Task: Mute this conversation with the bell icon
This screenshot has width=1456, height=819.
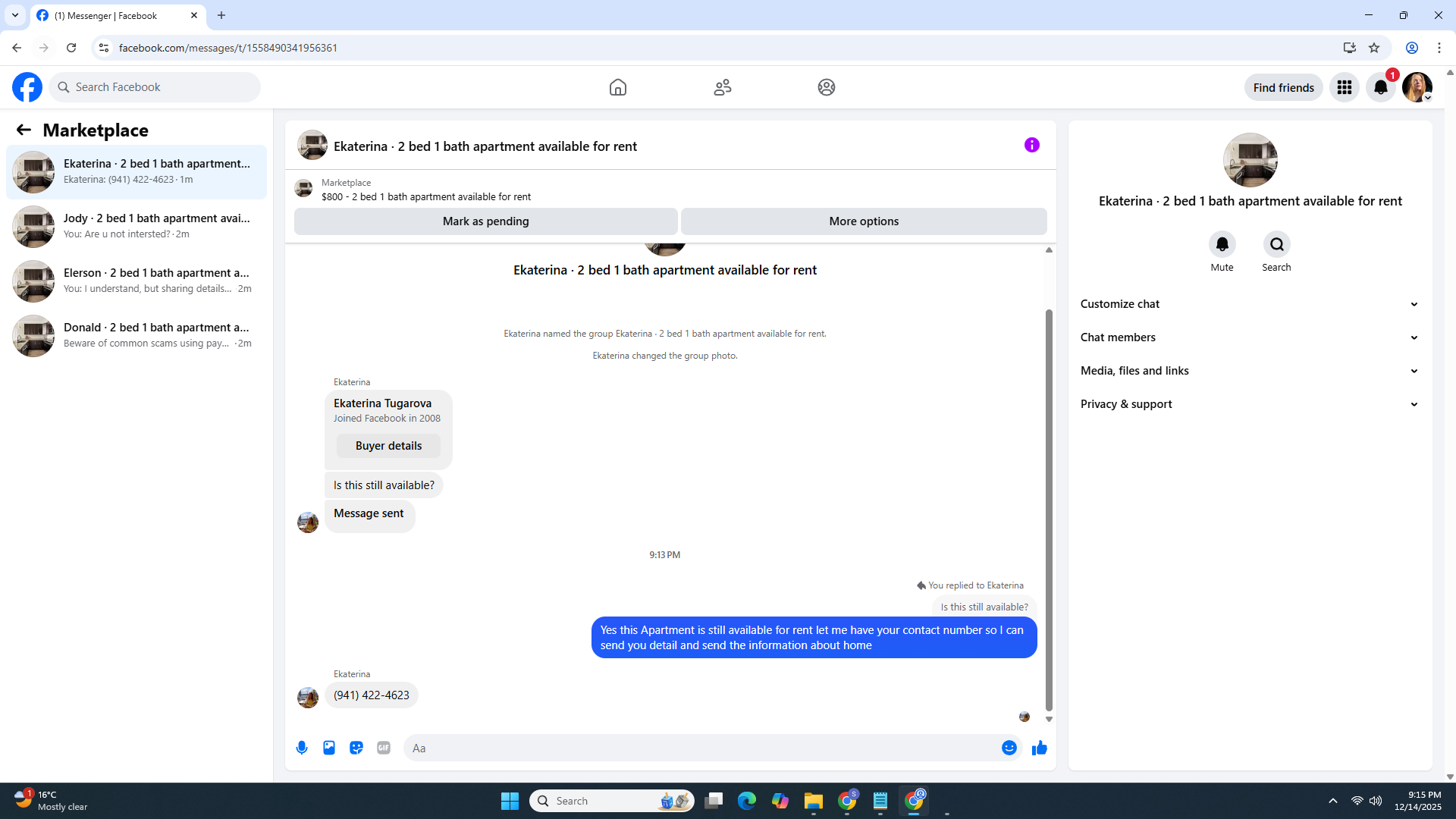Action: (x=1222, y=244)
